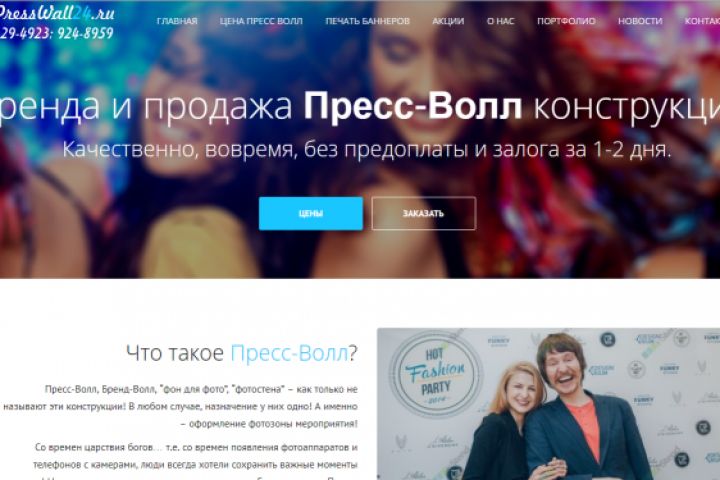720x480 pixels.
Task: Click the phone number under the logo
Action: pyautogui.click(x=56, y=33)
